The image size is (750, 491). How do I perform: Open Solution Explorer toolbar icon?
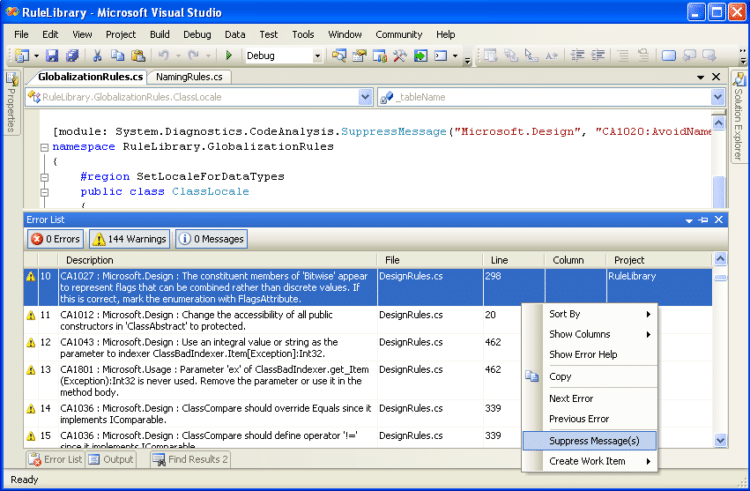coord(339,56)
